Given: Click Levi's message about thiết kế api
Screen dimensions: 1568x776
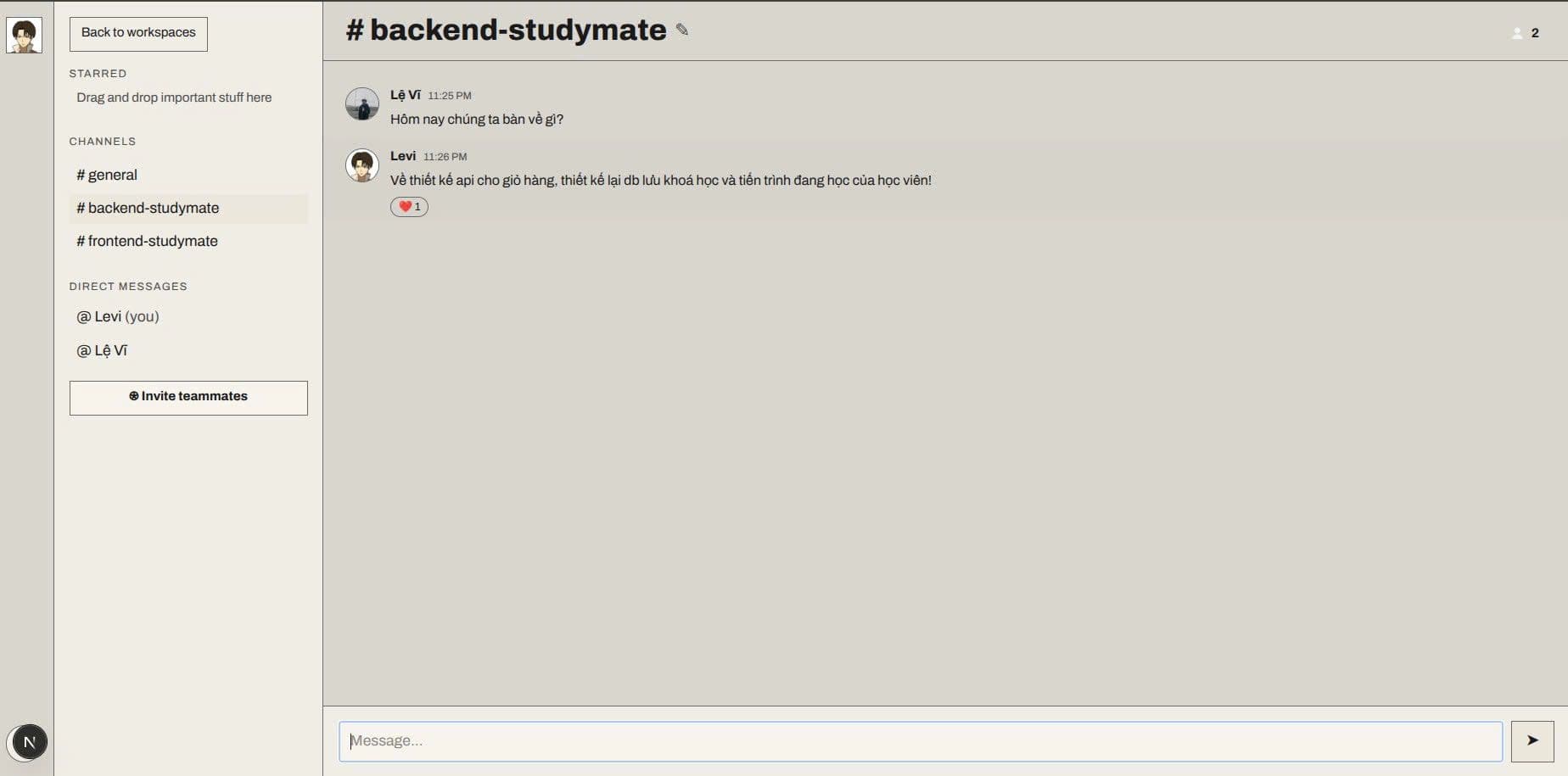Looking at the screenshot, I should pyautogui.click(x=661, y=181).
